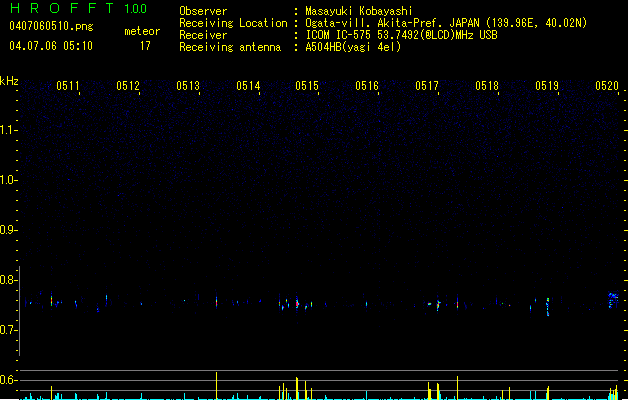Click the location text Ogata-vill. Akita-Pref. JAPAN

pos(392,23)
